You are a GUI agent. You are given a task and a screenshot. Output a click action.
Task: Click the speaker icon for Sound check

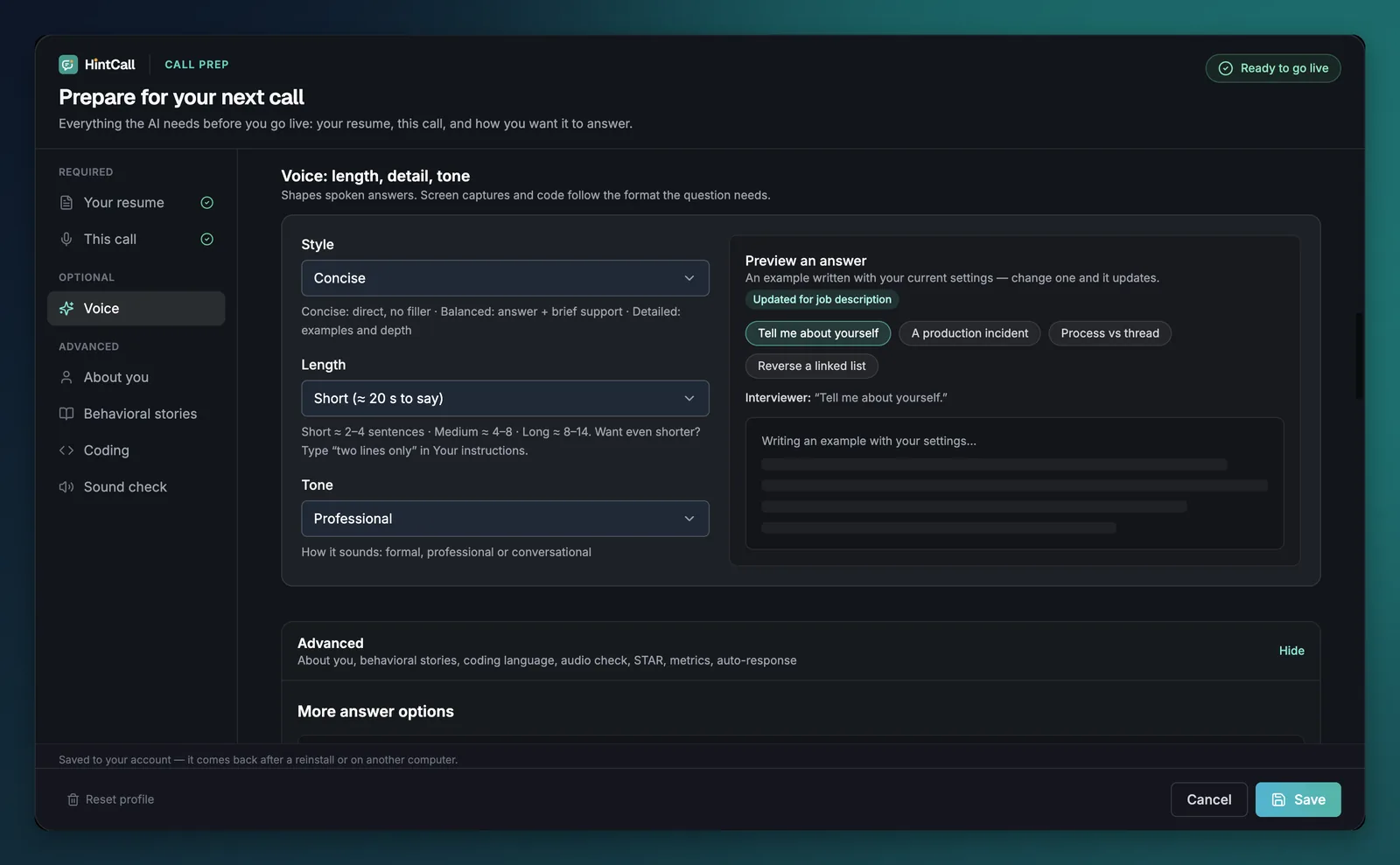(x=66, y=487)
